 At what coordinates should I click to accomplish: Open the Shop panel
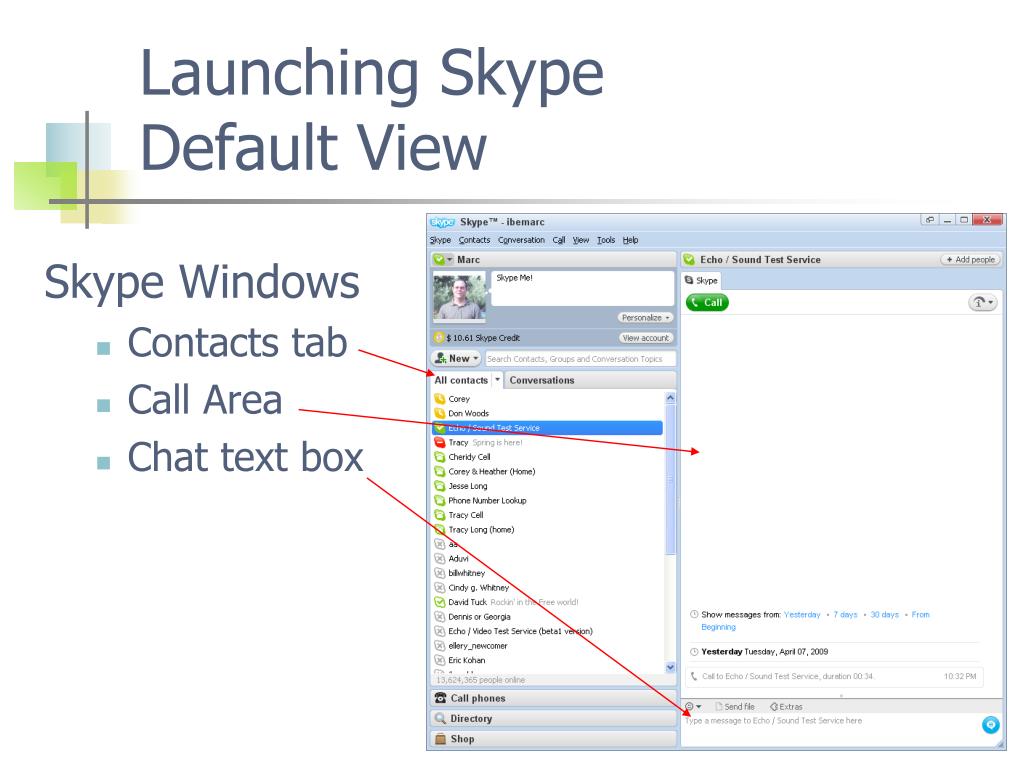tap(553, 739)
